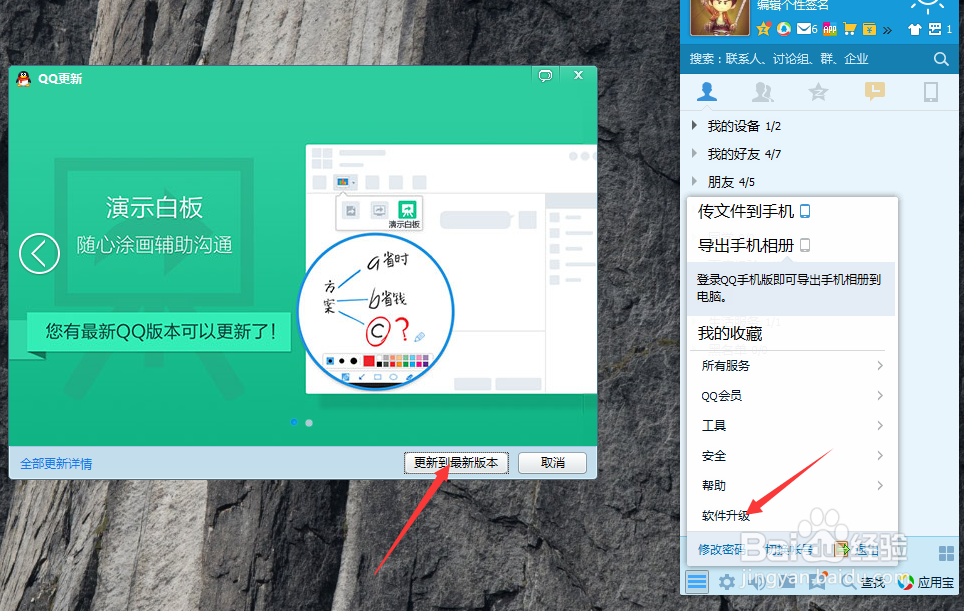The width and height of the screenshot is (964, 611).
Task: Open QQ mailbox envelope icon showing 6
Action: click(807, 28)
